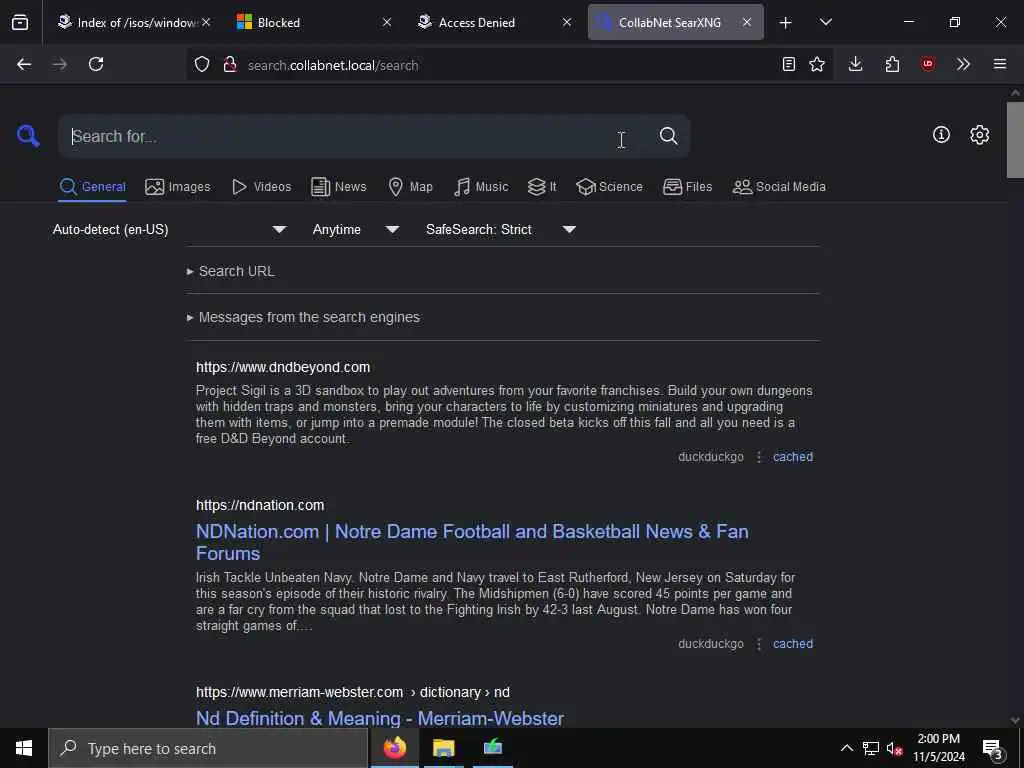Close the Blocked tab
1024x768 pixels.
pos(387,22)
